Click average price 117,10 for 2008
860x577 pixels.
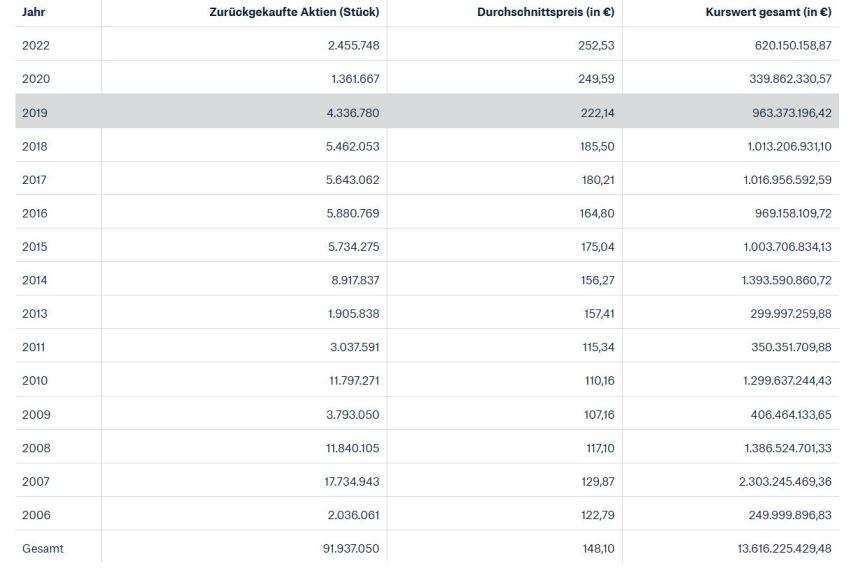(597, 448)
